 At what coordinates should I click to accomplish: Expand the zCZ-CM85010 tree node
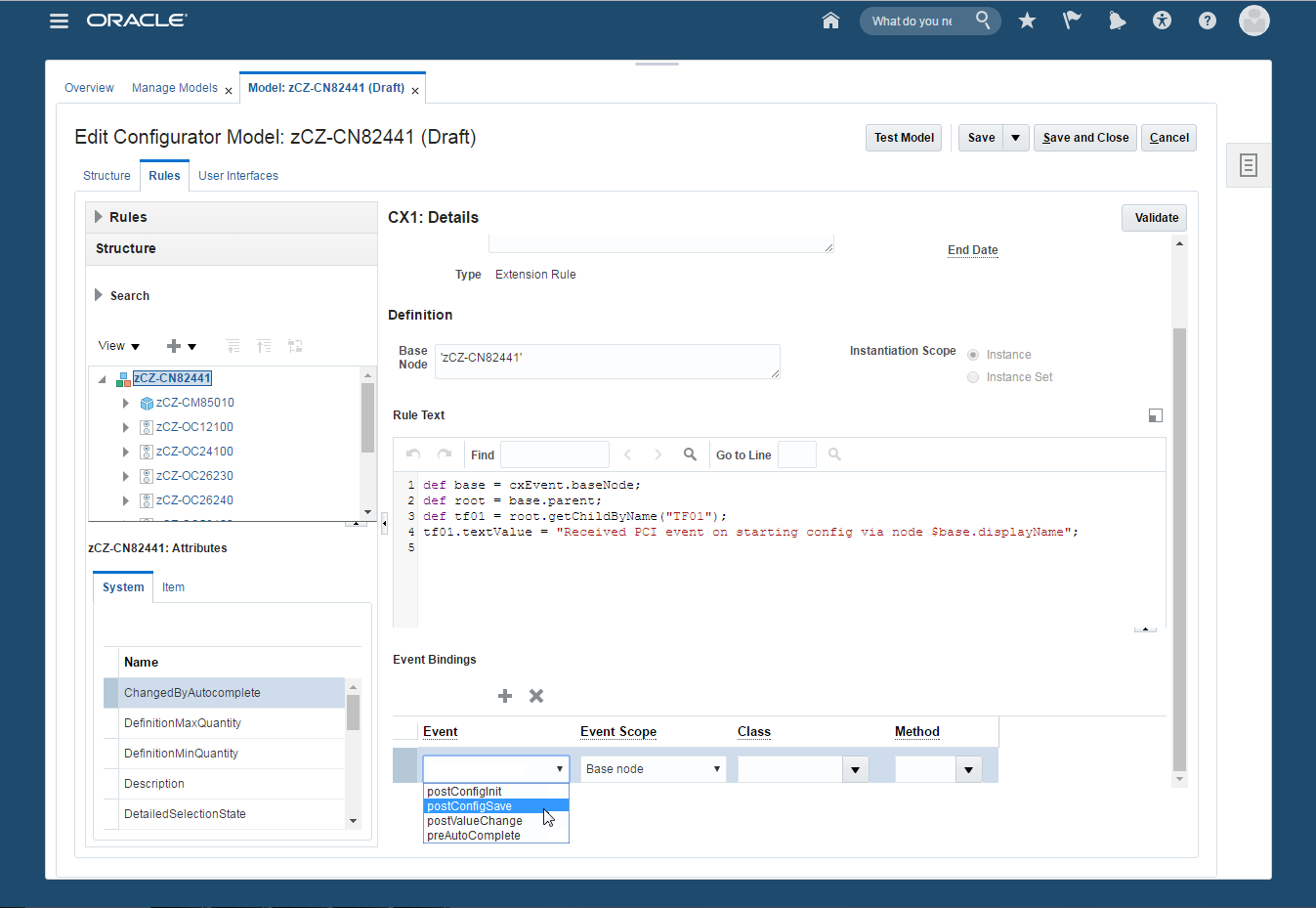click(x=126, y=403)
